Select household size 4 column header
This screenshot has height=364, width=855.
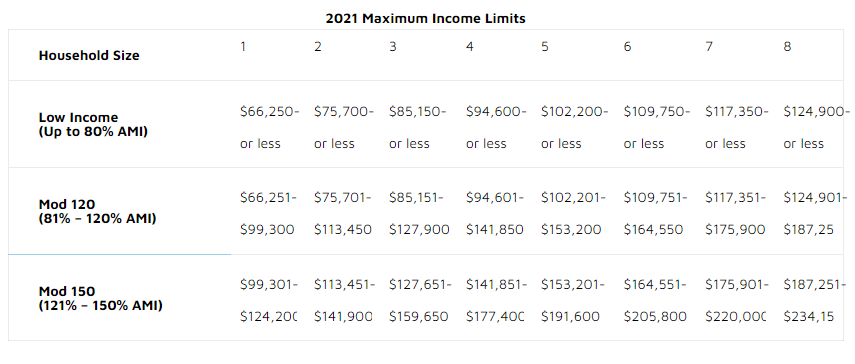tap(469, 47)
